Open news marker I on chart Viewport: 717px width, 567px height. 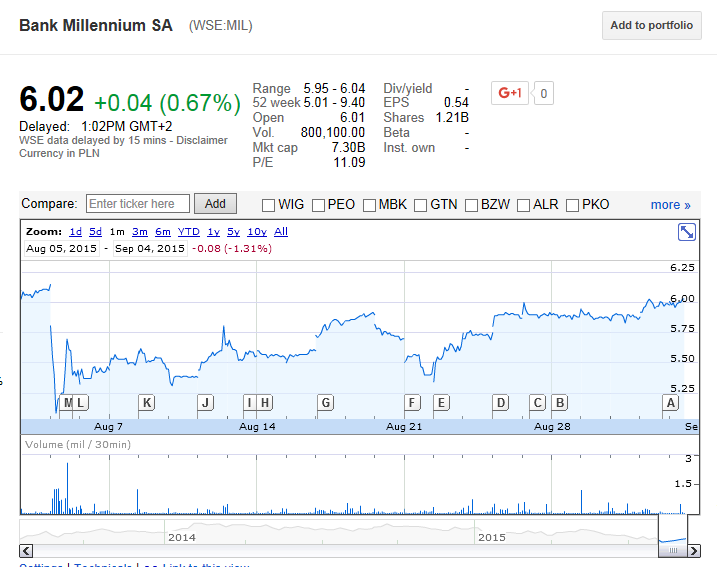(250, 403)
